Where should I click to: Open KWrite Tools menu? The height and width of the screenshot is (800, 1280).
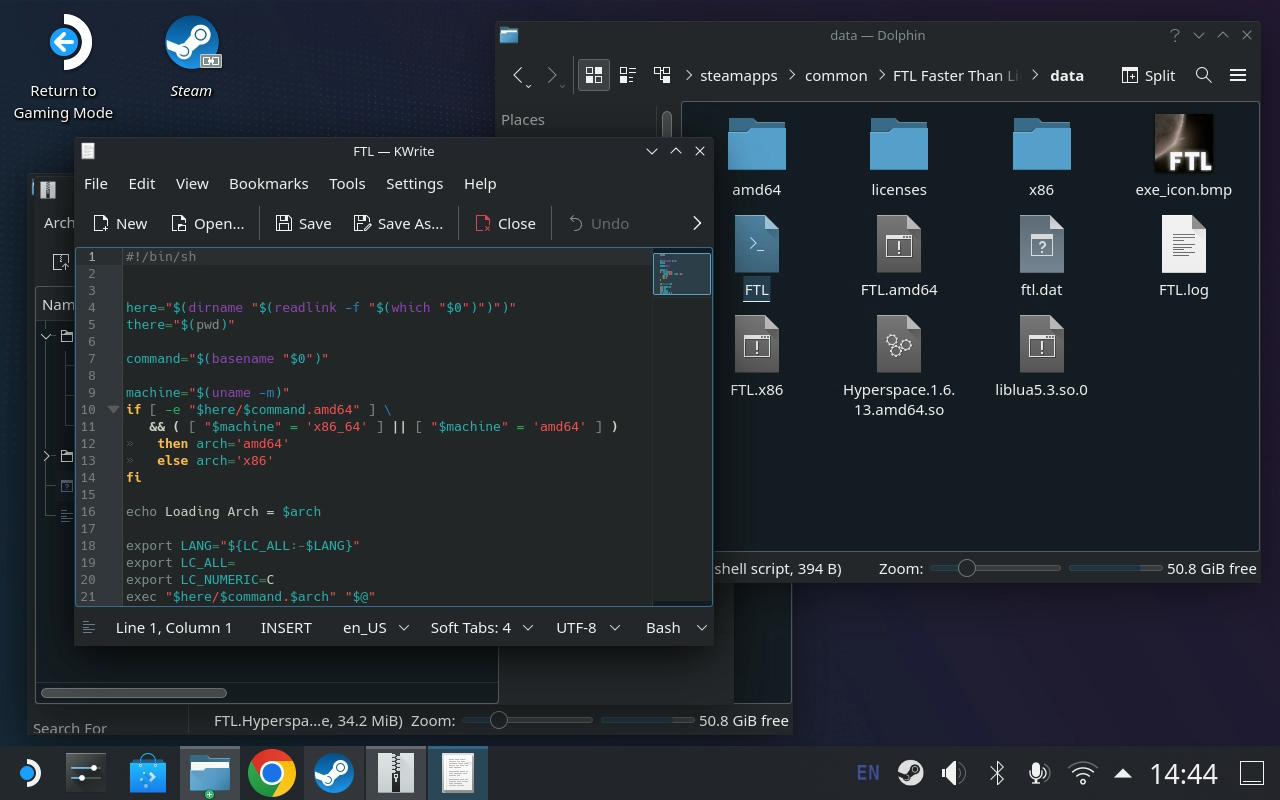[x=347, y=183]
